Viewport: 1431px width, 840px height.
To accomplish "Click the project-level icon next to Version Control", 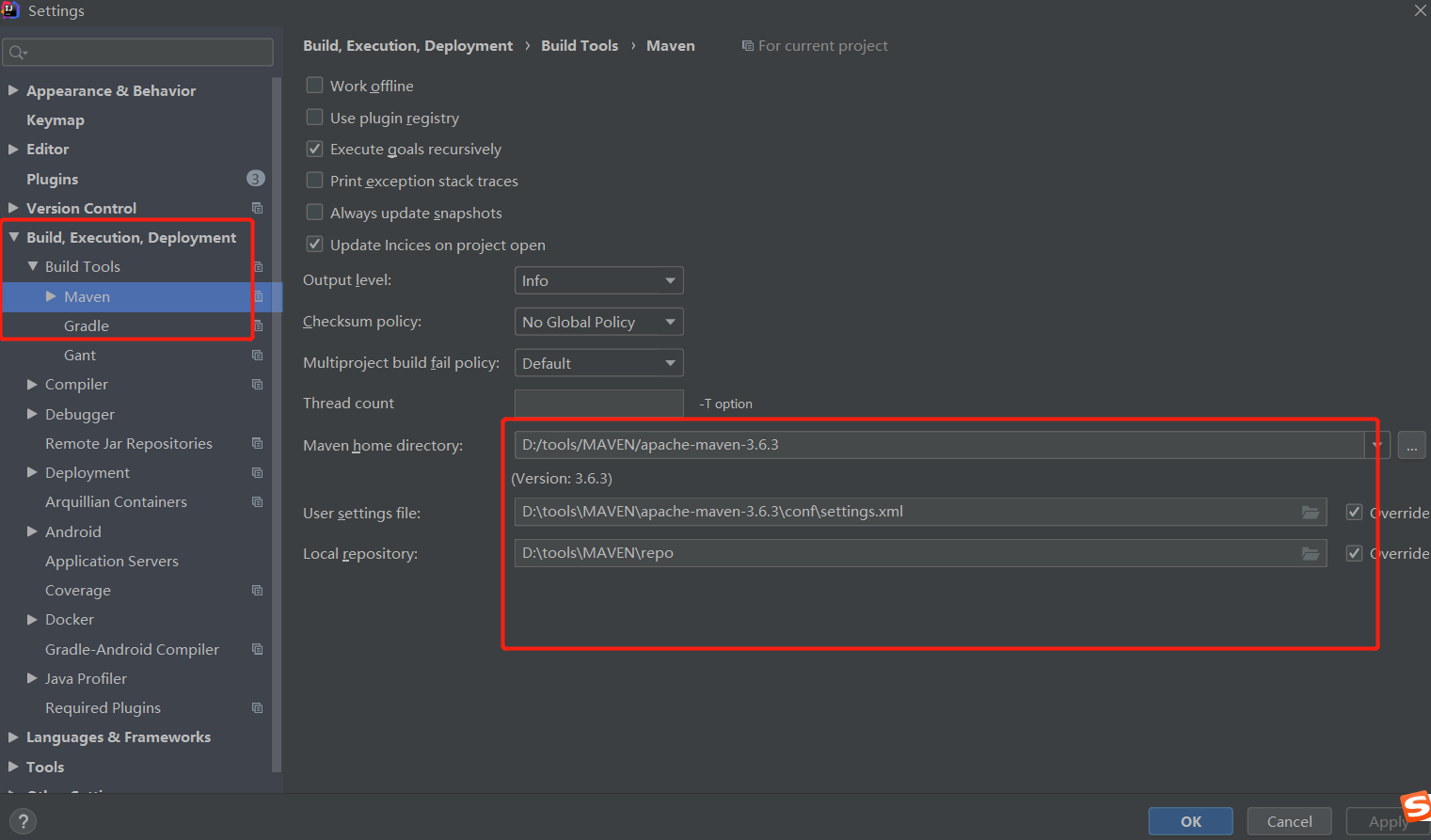I will coord(257,208).
